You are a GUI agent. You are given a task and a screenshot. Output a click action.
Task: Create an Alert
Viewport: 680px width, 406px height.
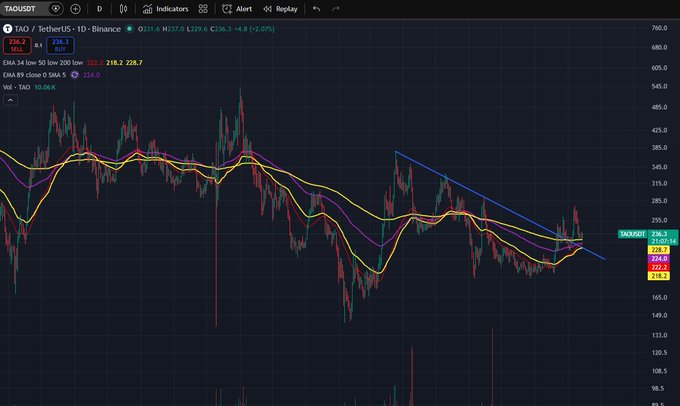(237, 9)
